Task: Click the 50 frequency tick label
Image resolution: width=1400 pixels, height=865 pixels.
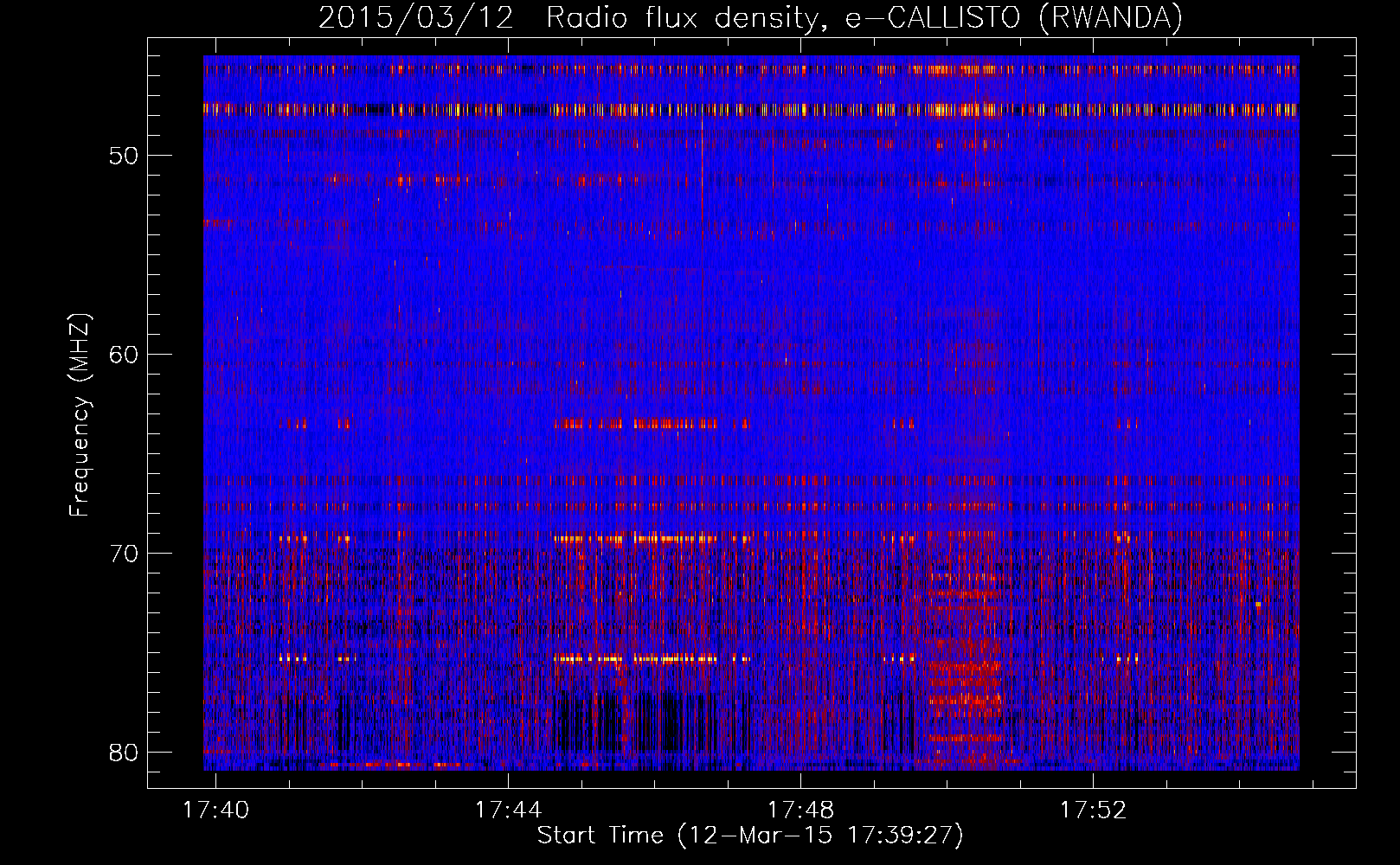Action: click(x=124, y=156)
